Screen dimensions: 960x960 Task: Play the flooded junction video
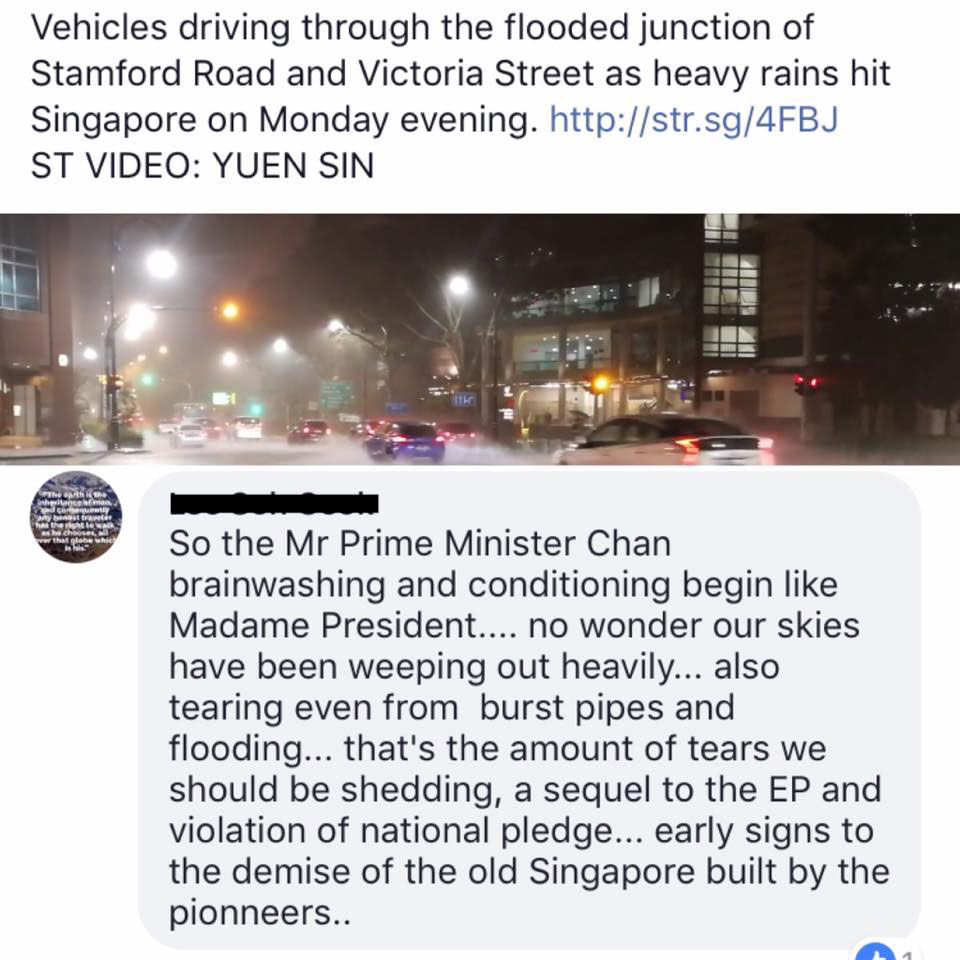480,339
